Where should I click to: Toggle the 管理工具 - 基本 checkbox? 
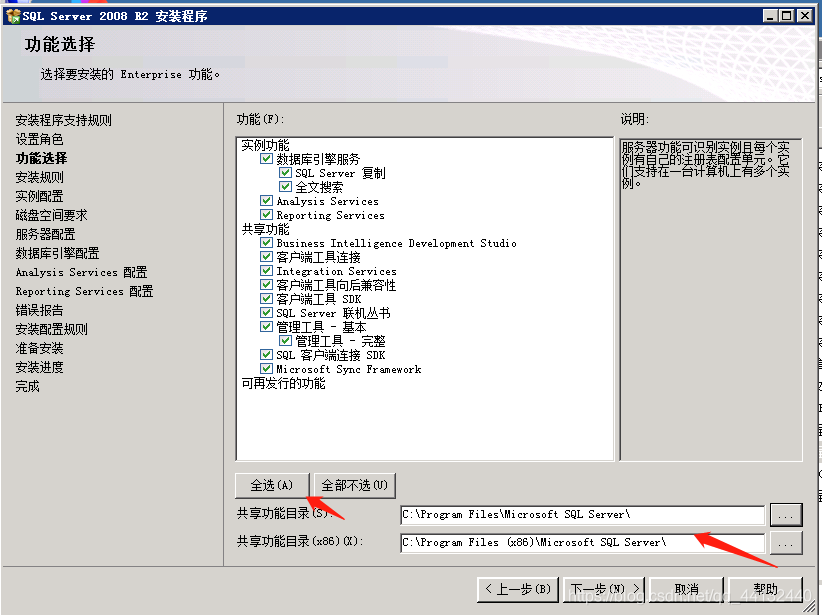click(266, 327)
